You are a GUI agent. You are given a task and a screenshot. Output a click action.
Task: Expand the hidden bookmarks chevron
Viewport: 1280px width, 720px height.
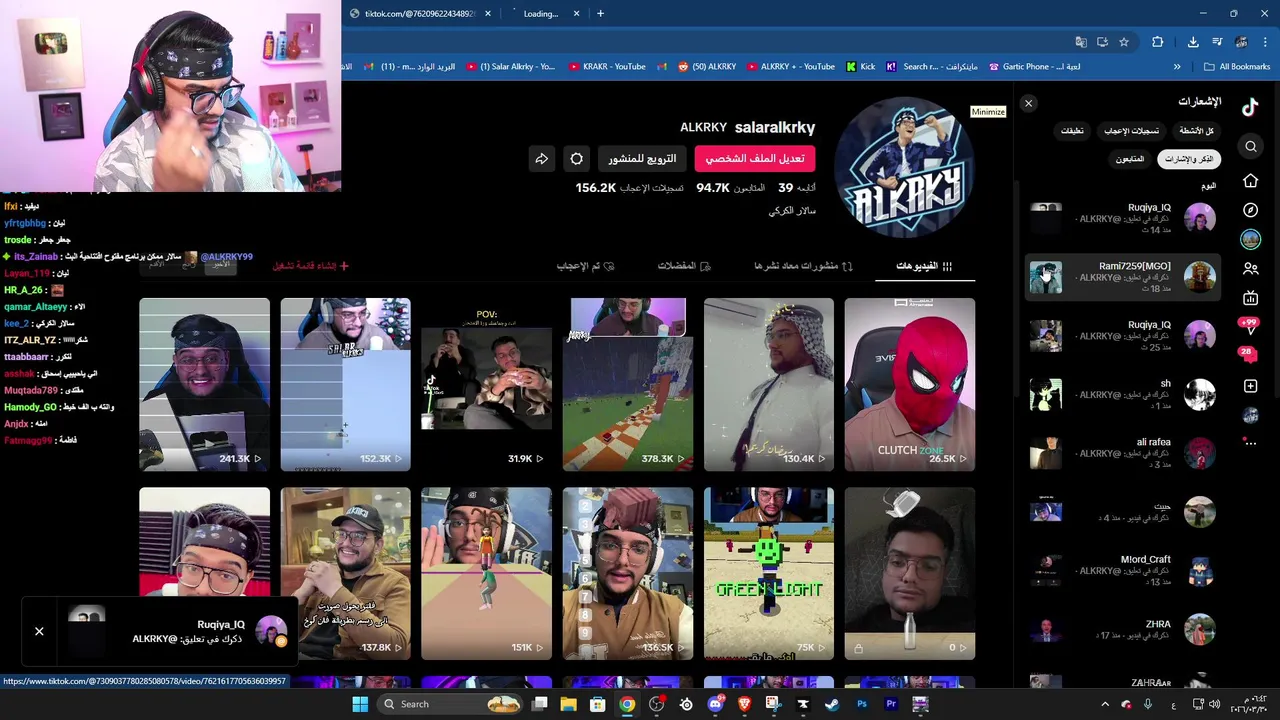[1177, 67]
